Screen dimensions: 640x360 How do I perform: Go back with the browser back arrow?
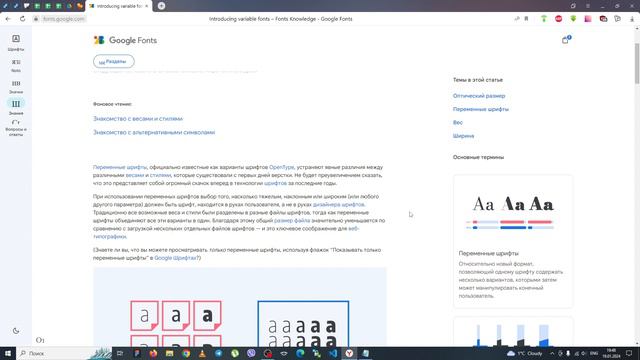8,19
